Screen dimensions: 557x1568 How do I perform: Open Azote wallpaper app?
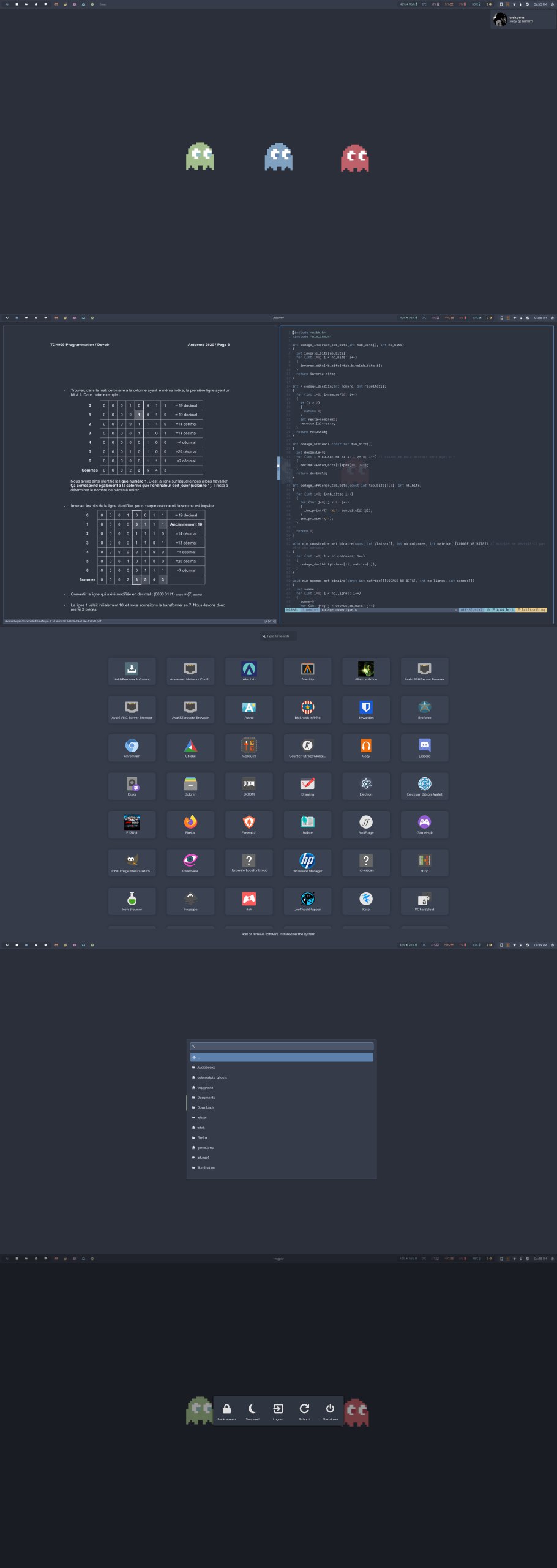pyautogui.click(x=249, y=710)
